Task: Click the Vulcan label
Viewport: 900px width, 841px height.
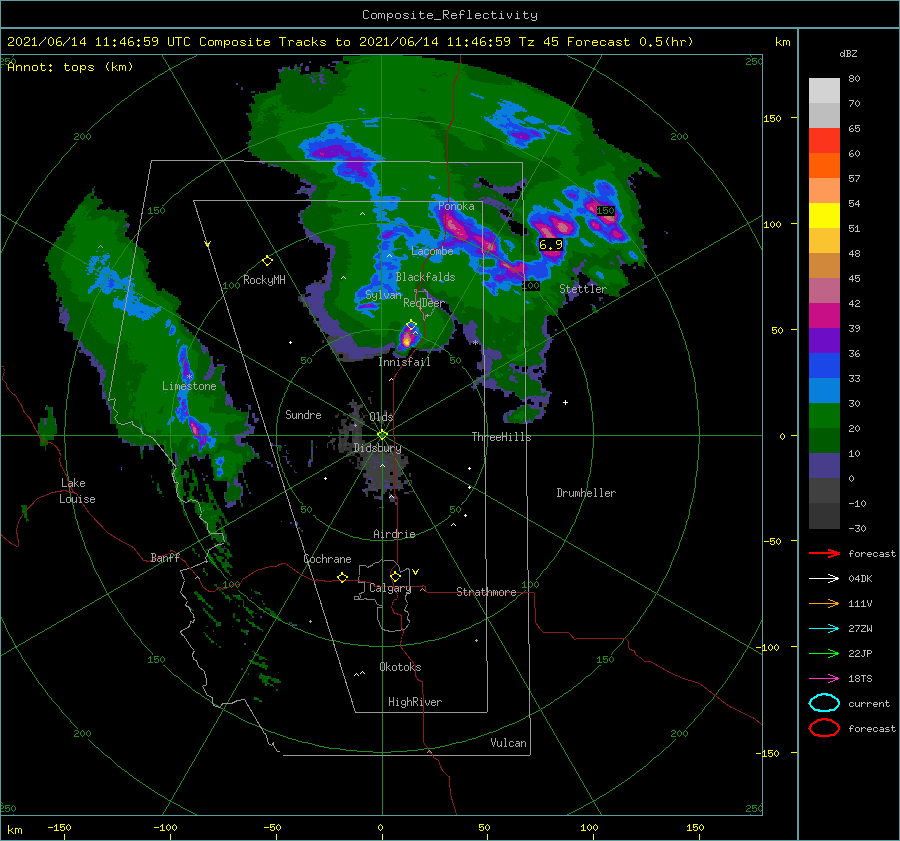Action: point(508,743)
